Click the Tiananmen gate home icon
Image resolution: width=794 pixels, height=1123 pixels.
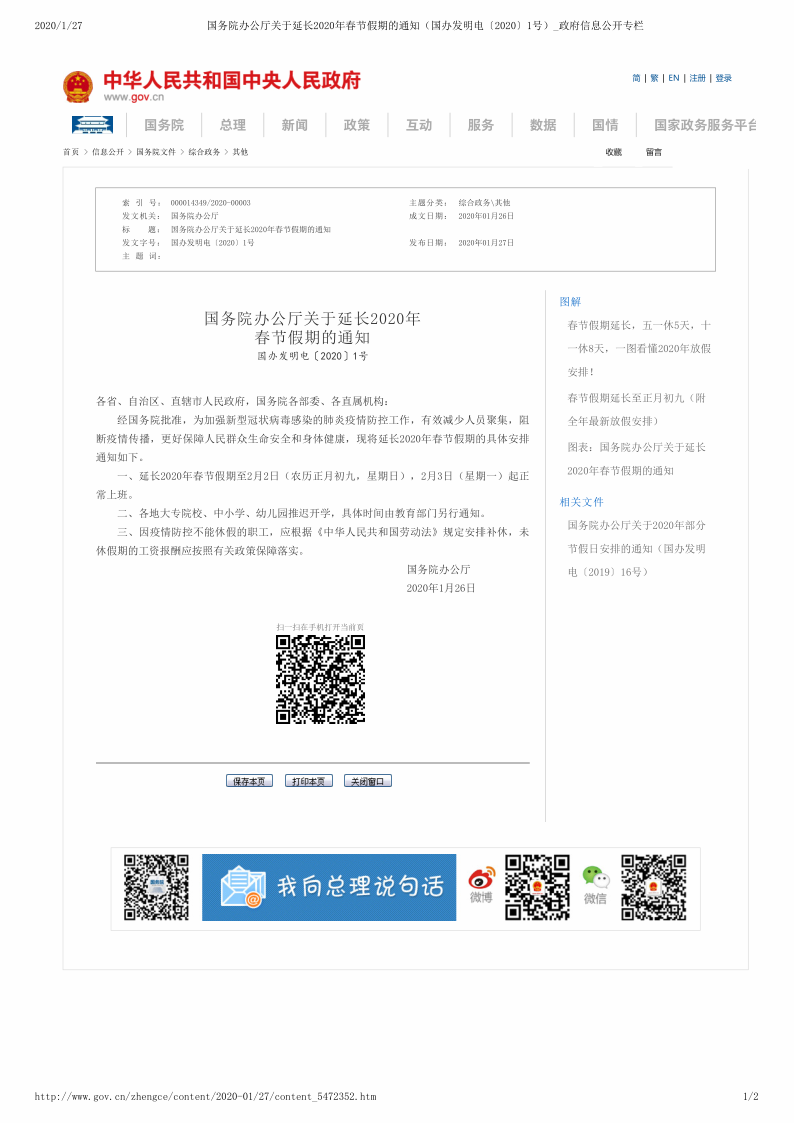[x=92, y=125]
